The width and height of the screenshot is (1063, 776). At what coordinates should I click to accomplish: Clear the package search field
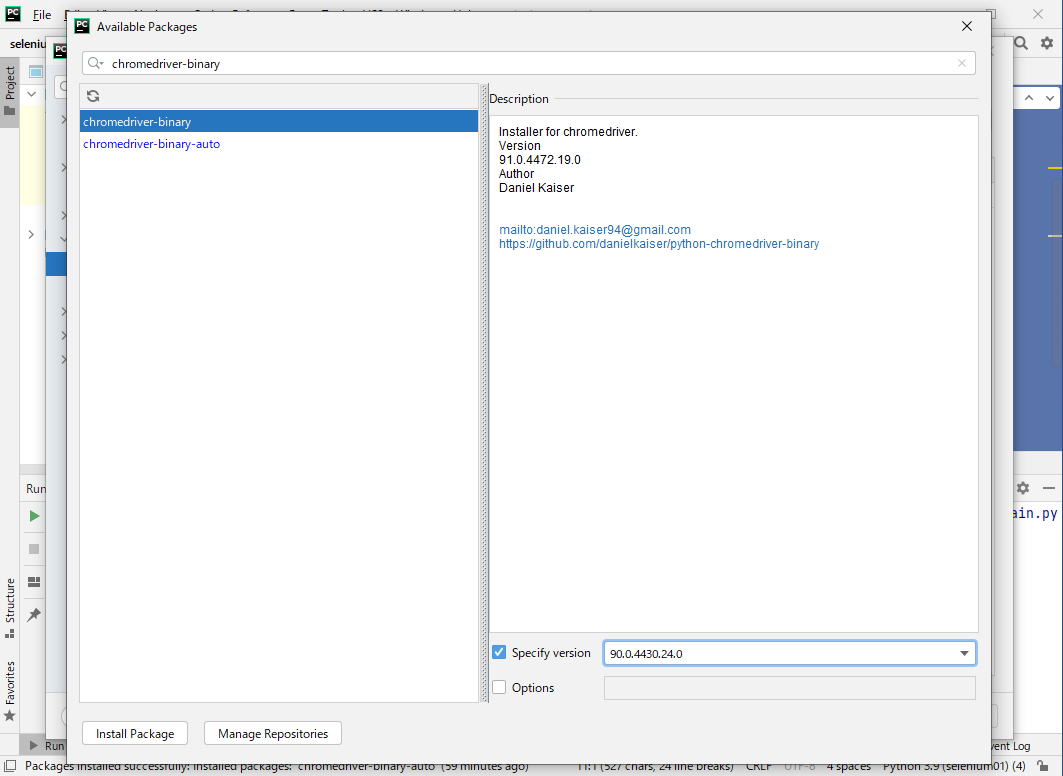pyautogui.click(x=962, y=63)
